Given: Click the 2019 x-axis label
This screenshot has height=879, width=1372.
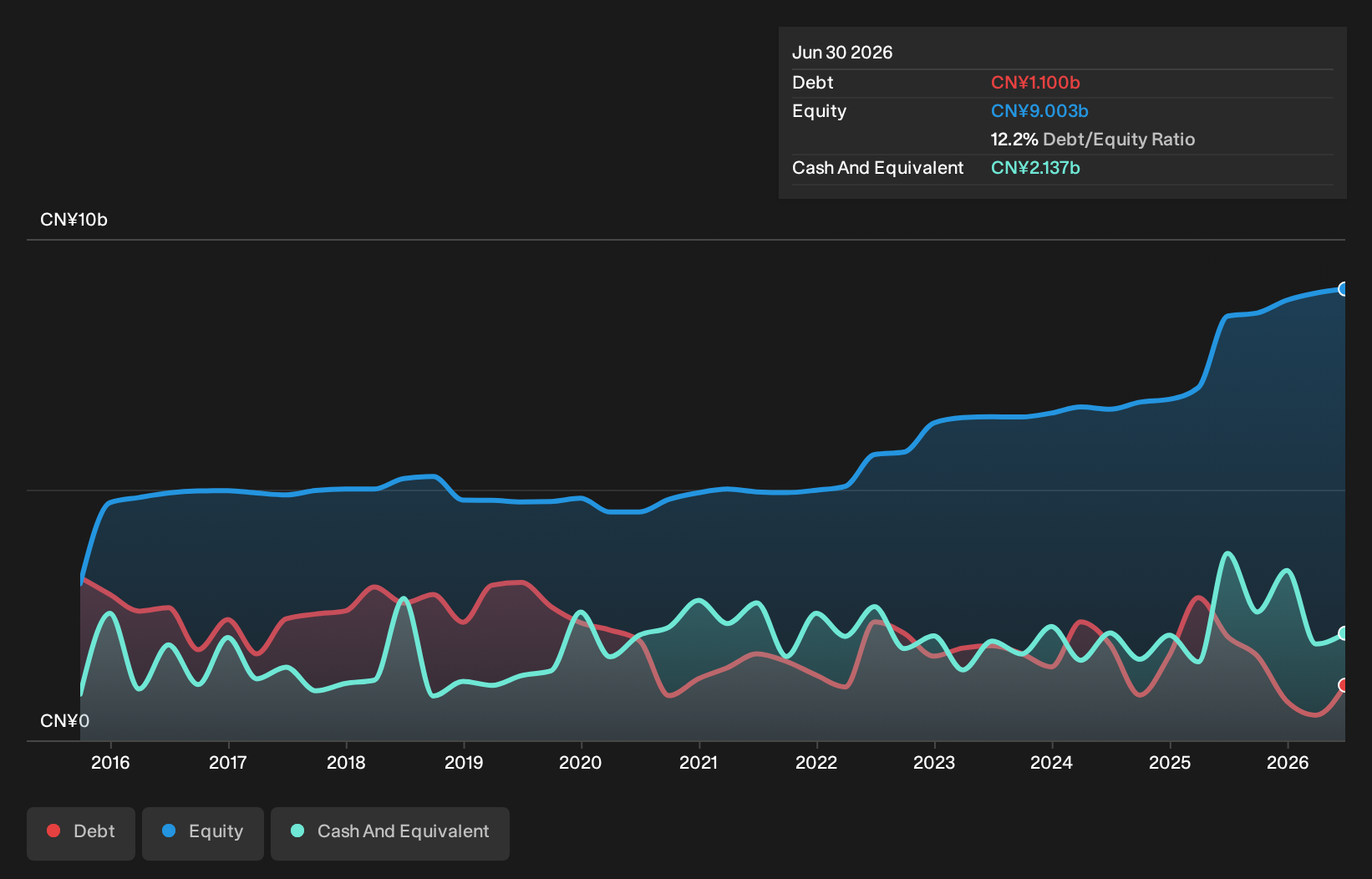Looking at the screenshot, I should tap(464, 763).
